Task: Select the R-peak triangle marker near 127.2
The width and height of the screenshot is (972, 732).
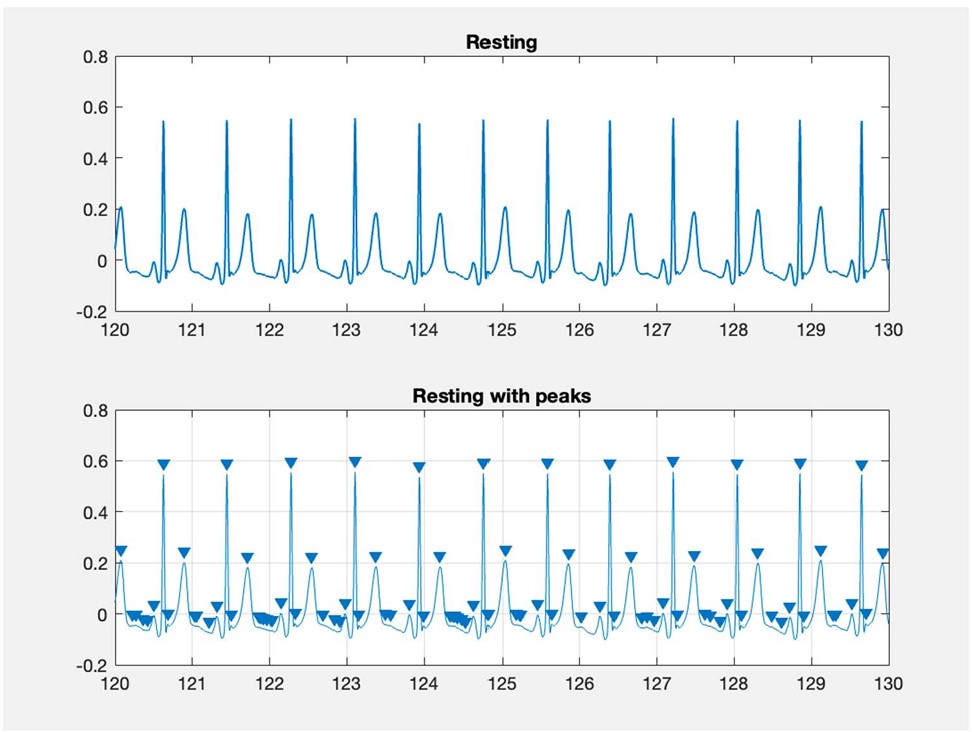Action: click(673, 462)
